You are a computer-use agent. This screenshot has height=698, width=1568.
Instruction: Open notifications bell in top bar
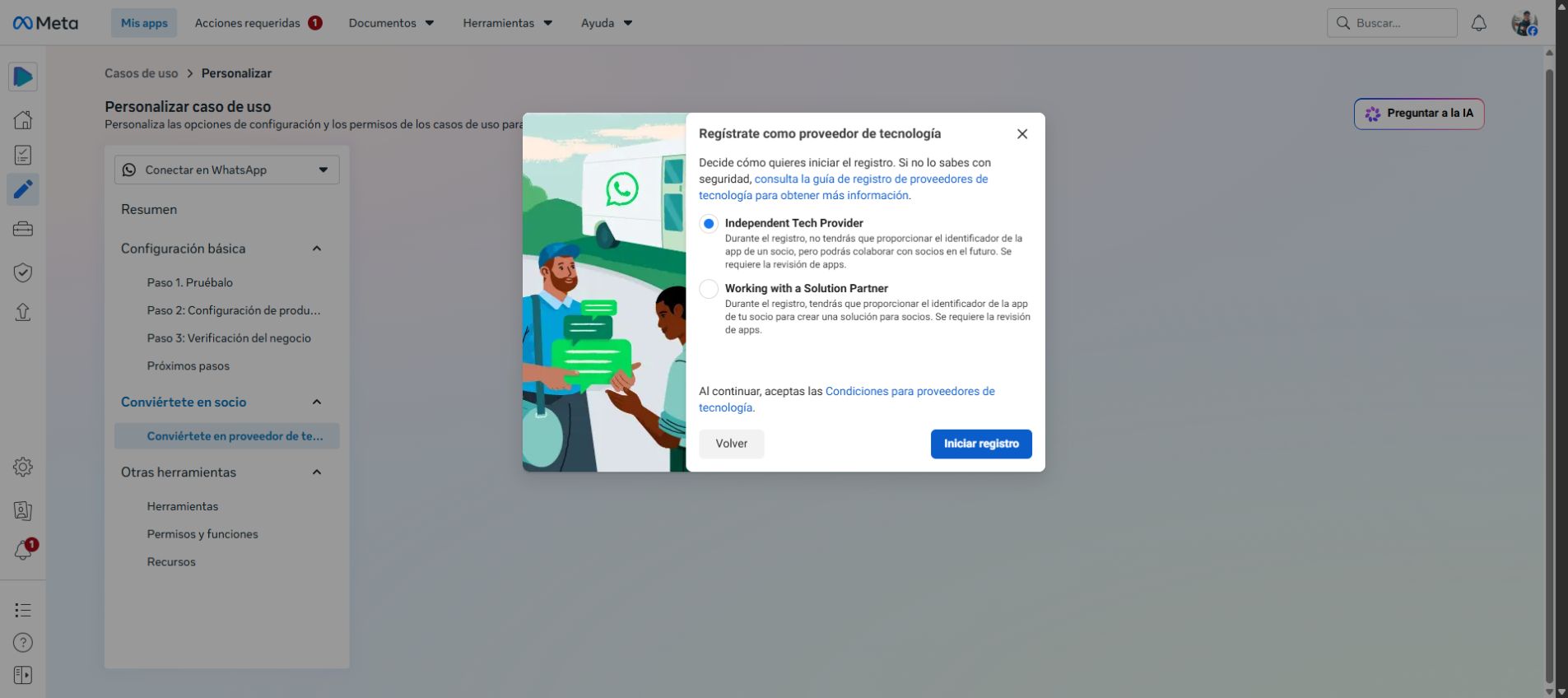pyautogui.click(x=1479, y=23)
